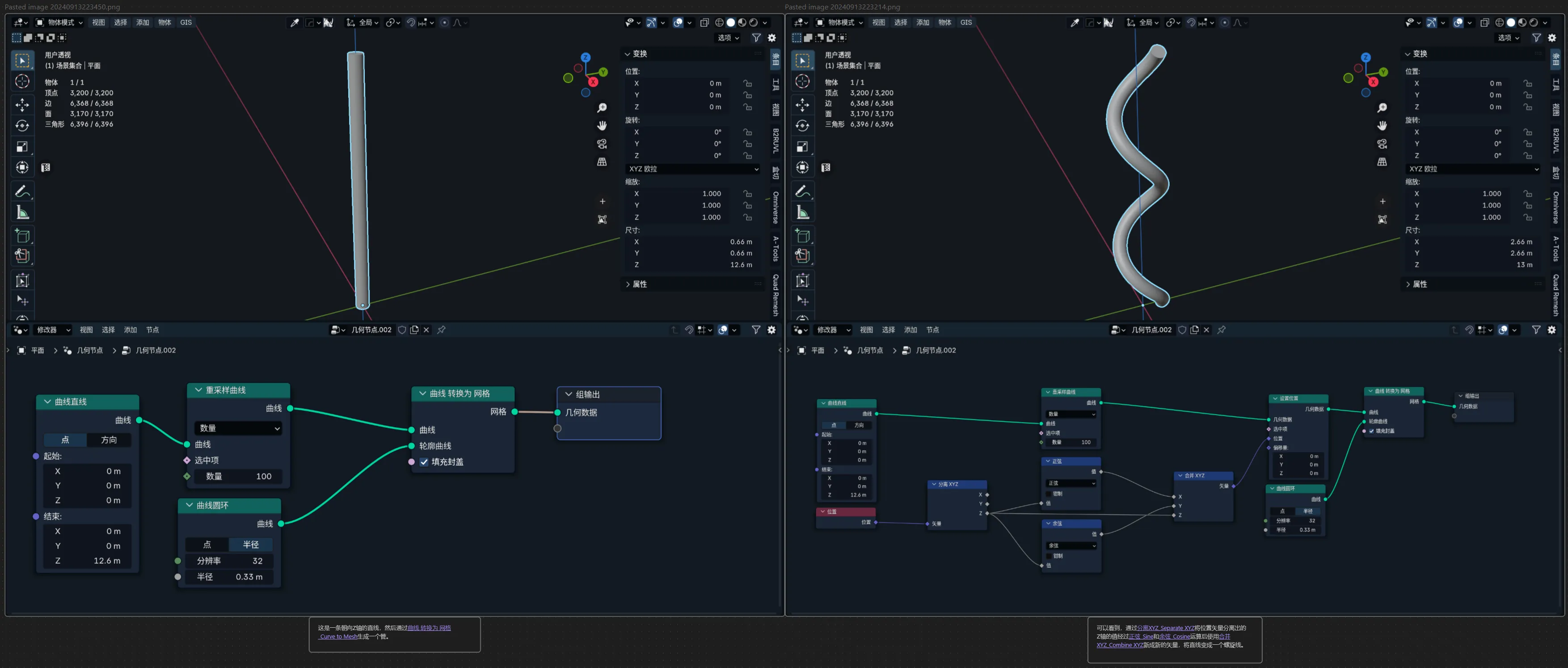Viewport: 1568px width, 668px height.
Task: Click the pin icon in left node editor header
Action: (x=441, y=330)
